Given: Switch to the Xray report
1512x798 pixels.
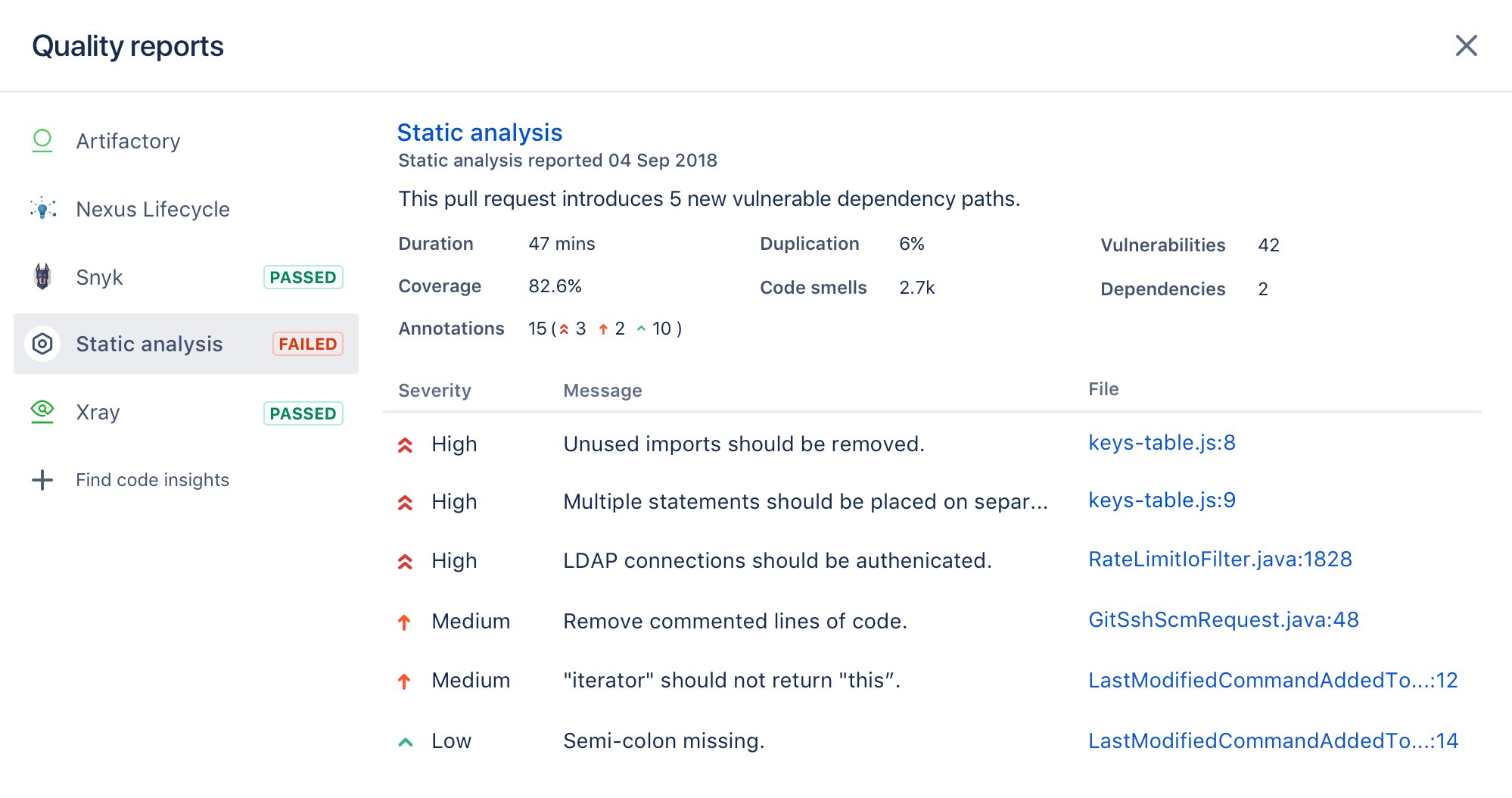Looking at the screenshot, I should tap(98, 412).
